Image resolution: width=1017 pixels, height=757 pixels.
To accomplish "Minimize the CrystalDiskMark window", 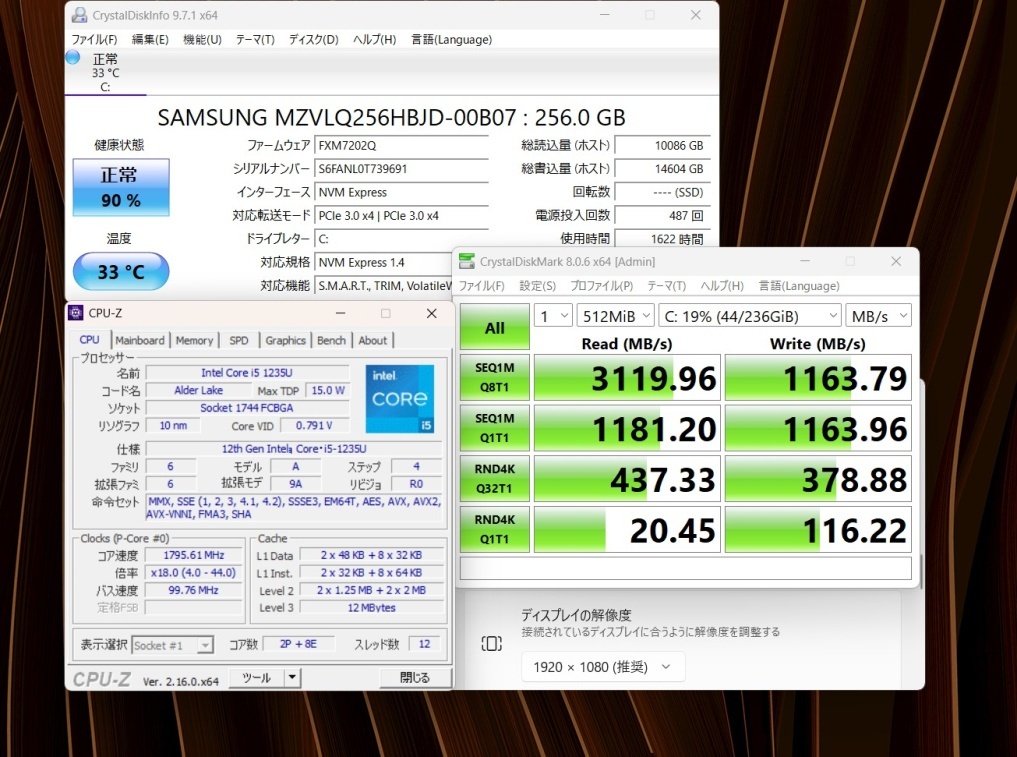I will [x=805, y=261].
